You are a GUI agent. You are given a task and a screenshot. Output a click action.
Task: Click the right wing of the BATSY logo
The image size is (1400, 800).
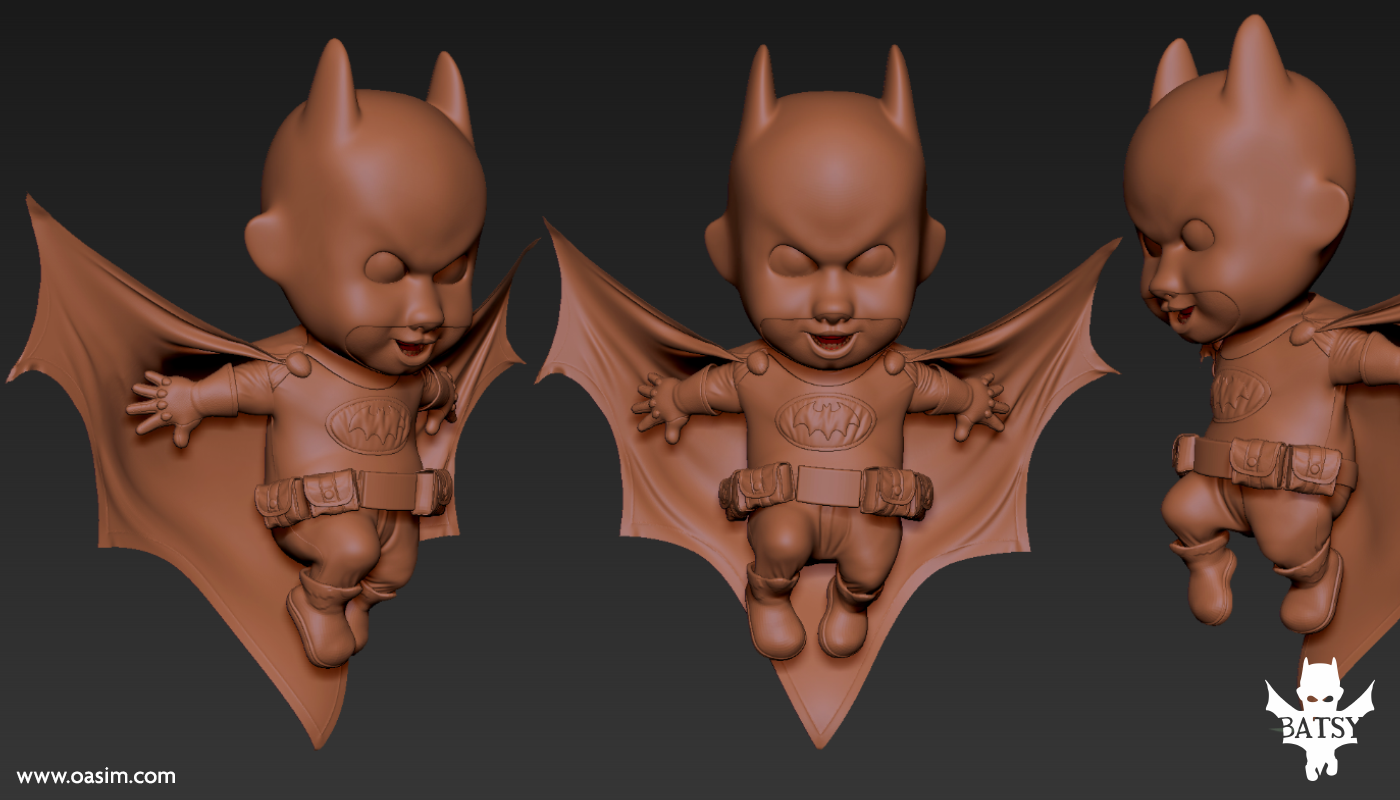1363,698
